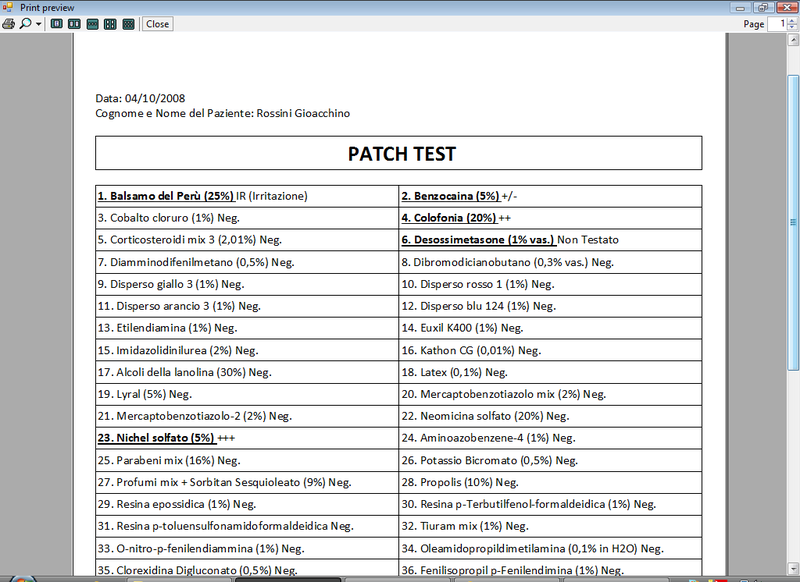The width and height of the screenshot is (800, 582).
Task: Click the '34. Oleamidopropildimetilamina' cell
Action: [551, 549]
